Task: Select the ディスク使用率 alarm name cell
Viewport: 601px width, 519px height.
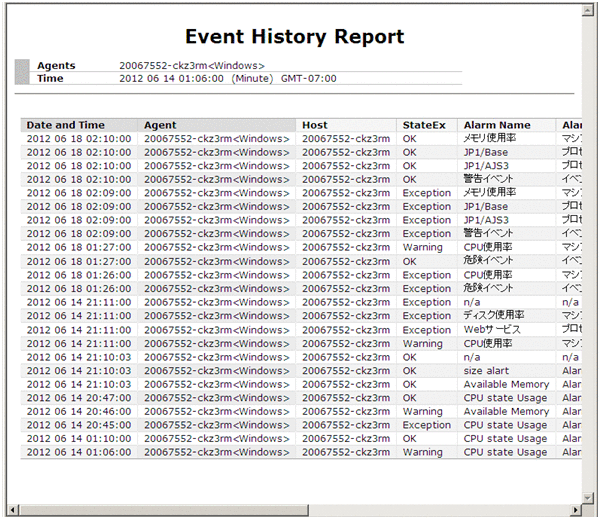Action: (494, 316)
